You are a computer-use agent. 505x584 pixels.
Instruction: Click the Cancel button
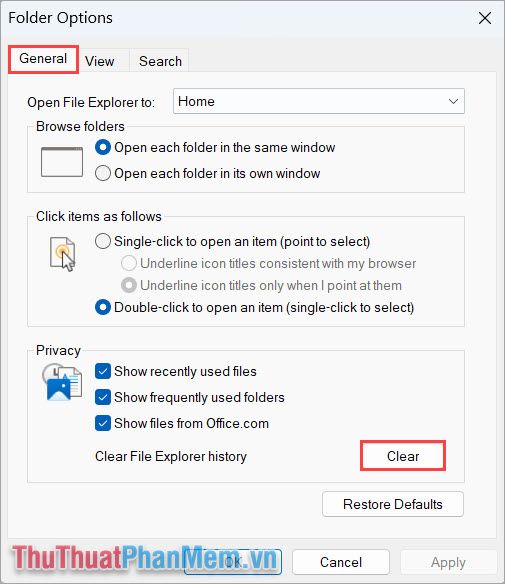[x=341, y=562]
